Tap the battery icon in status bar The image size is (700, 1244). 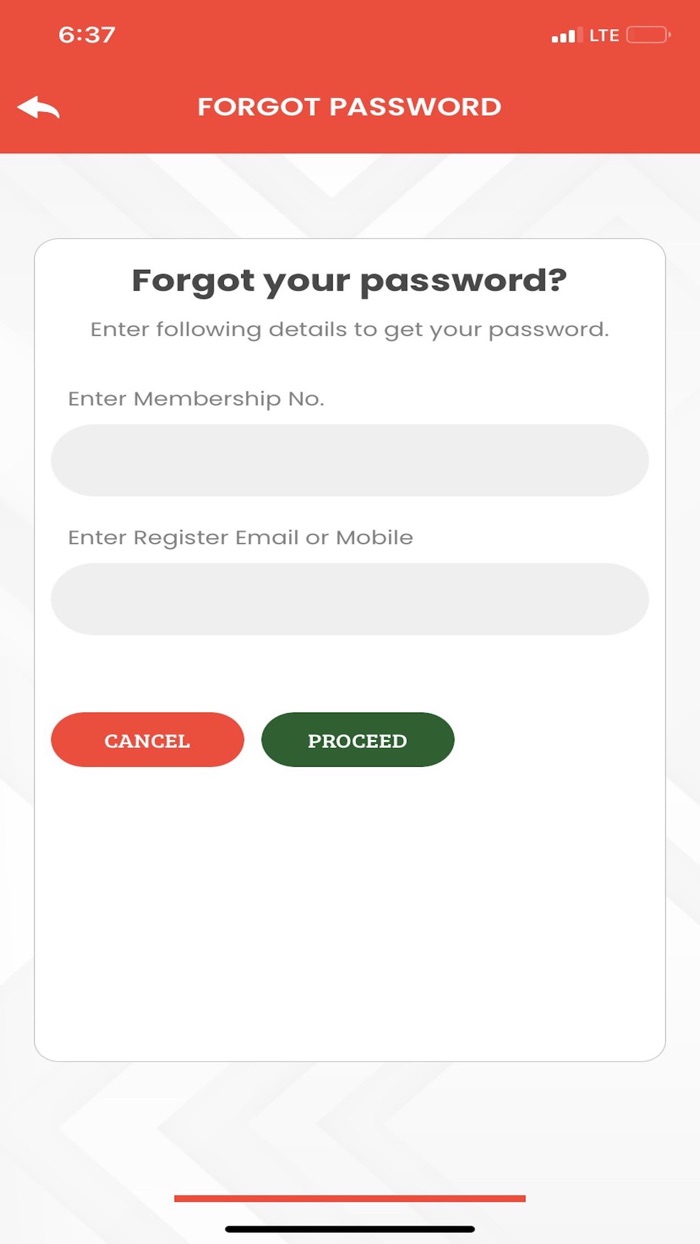click(647, 36)
